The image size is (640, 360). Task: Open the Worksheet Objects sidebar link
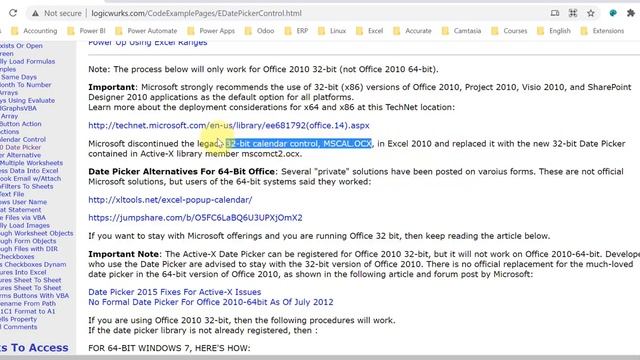click(x=37, y=233)
